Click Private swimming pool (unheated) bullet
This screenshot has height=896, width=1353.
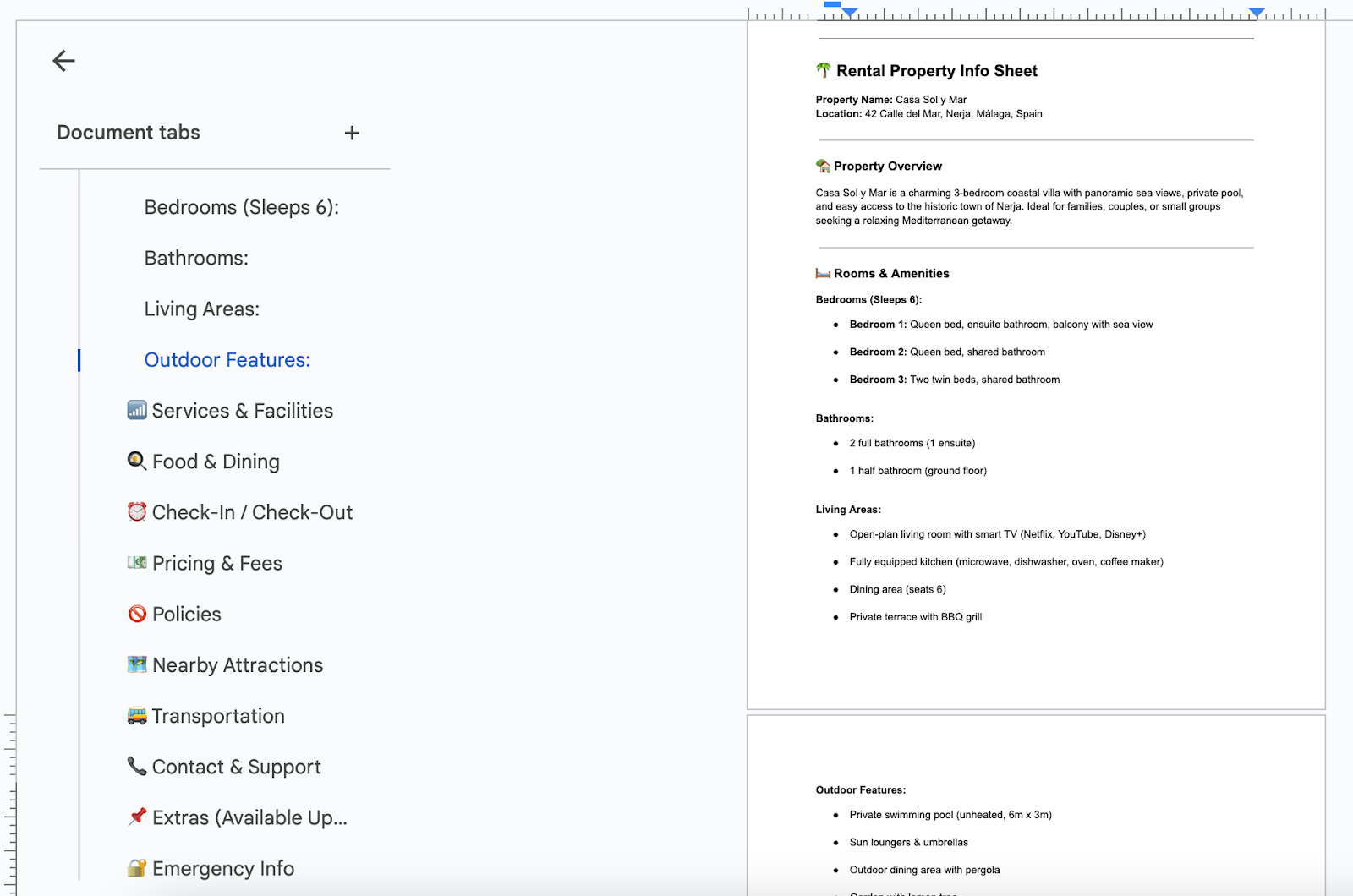point(950,815)
